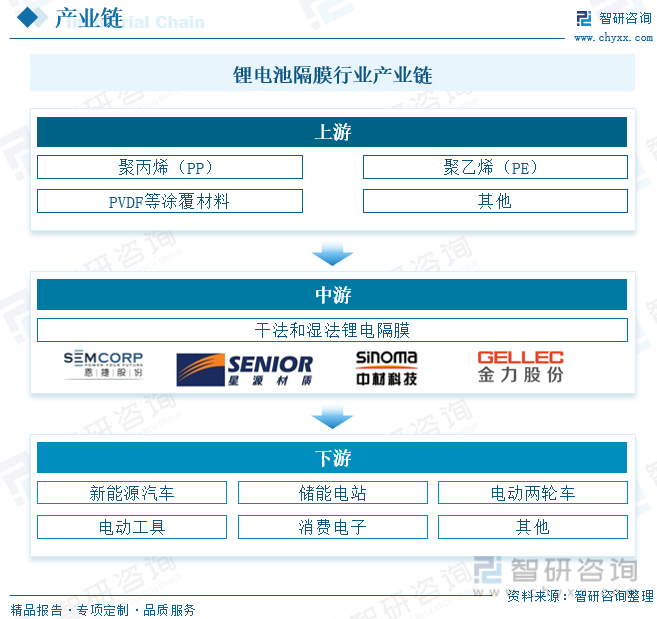Select the 中游 header bar
This screenshot has height=619, width=657.
332,295
